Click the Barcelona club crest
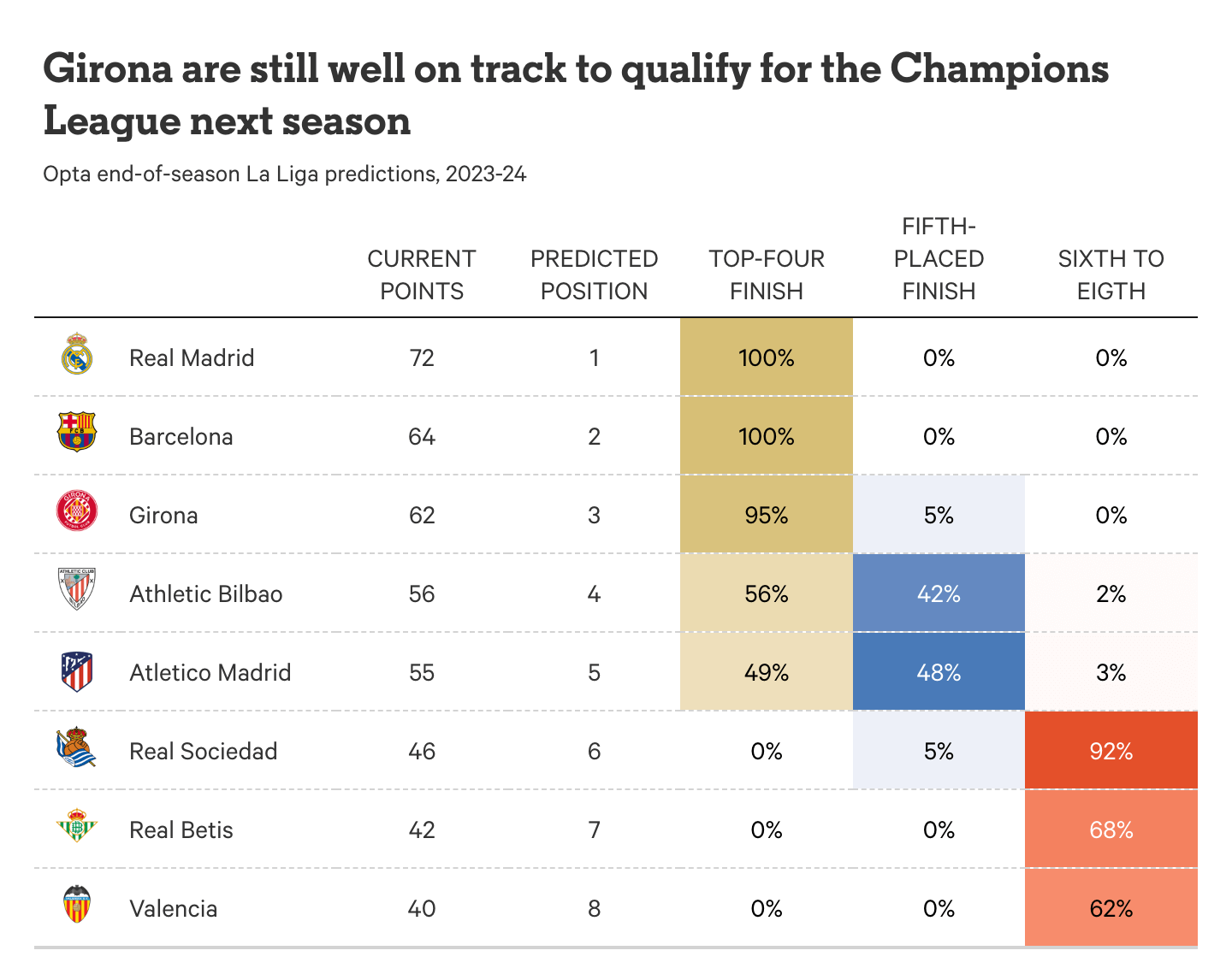 (77, 433)
